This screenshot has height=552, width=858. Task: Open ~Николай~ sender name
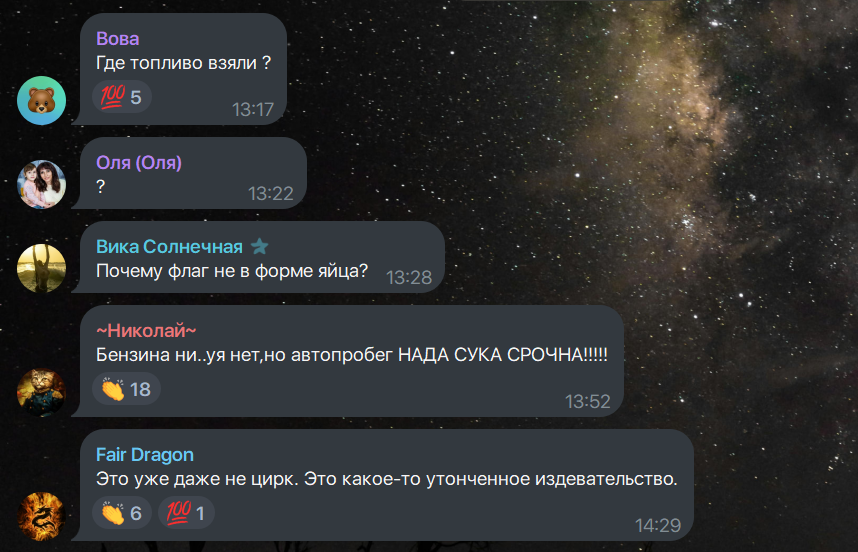[146, 330]
